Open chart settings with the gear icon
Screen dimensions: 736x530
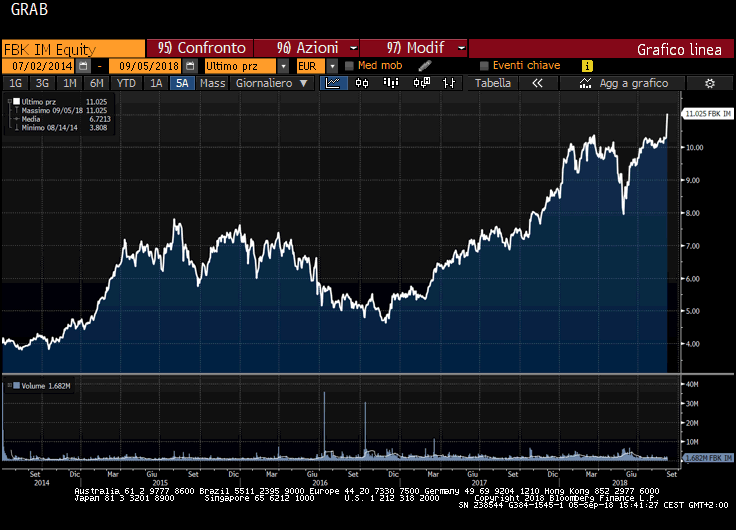click(x=709, y=84)
